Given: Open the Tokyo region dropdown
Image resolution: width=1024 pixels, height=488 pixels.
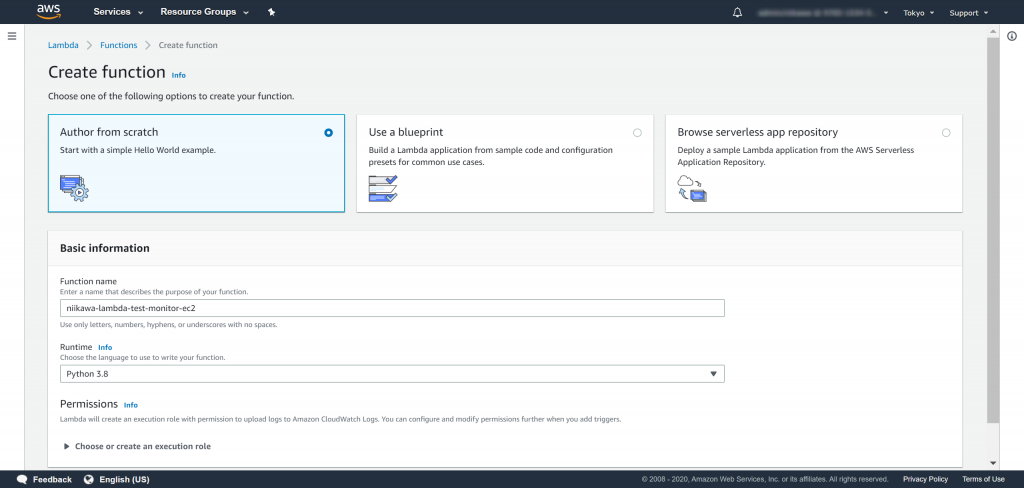Looking at the screenshot, I should pos(919,13).
